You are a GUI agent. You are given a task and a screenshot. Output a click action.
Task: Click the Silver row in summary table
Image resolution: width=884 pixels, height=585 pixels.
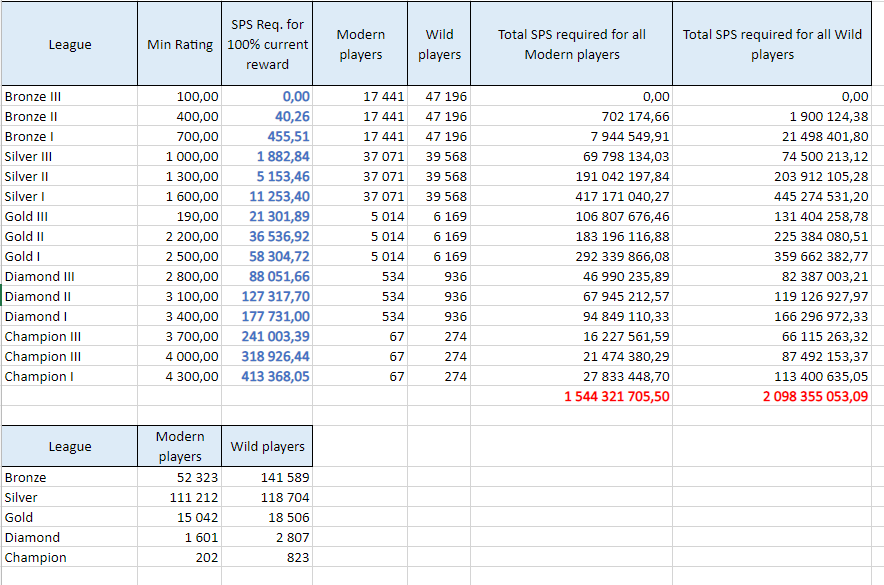pyautogui.click(x=157, y=497)
